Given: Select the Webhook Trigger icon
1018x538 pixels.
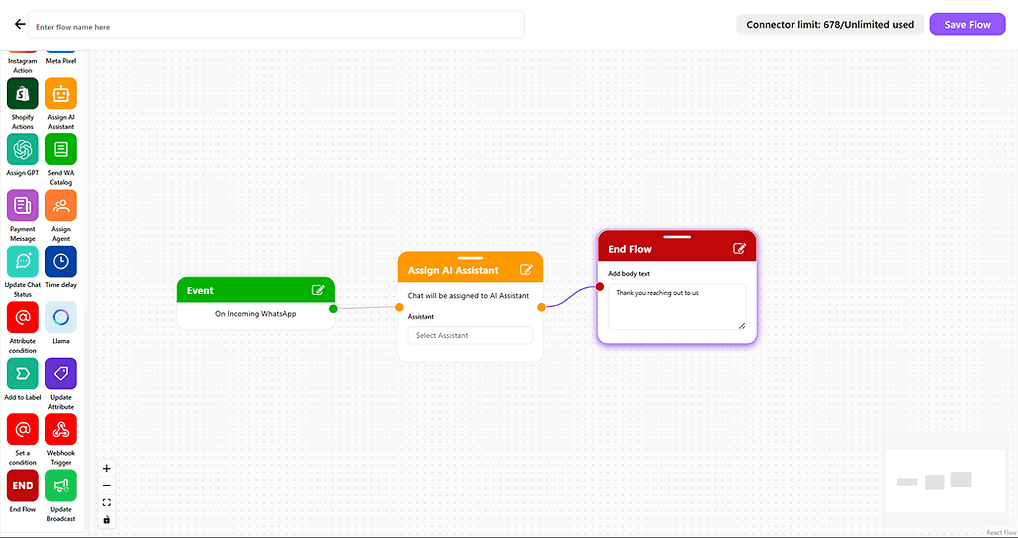Looking at the screenshot, I should click(61, 429).
